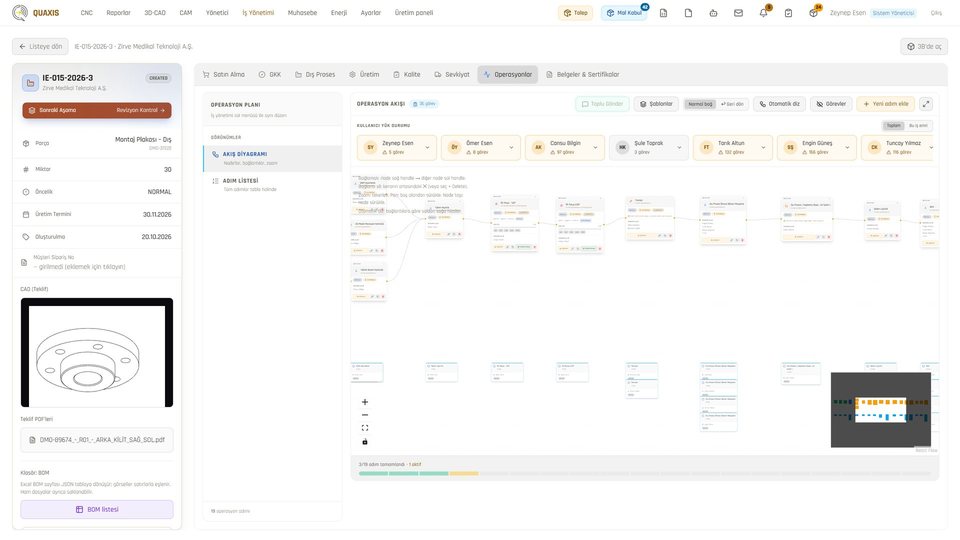Click 3B'de aç button
This screenshot has height=540, width=960.
click(924, 47)
